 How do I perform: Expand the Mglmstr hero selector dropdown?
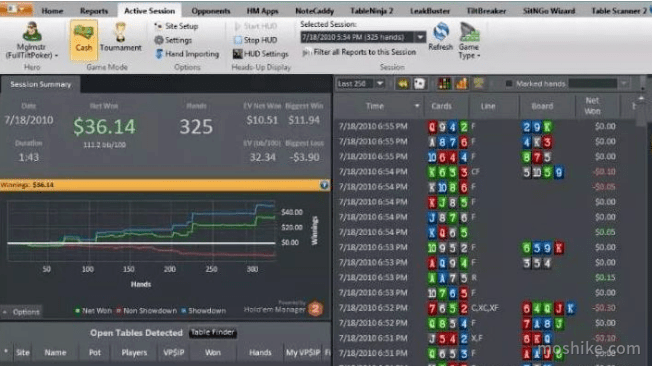tap(57, 55)
